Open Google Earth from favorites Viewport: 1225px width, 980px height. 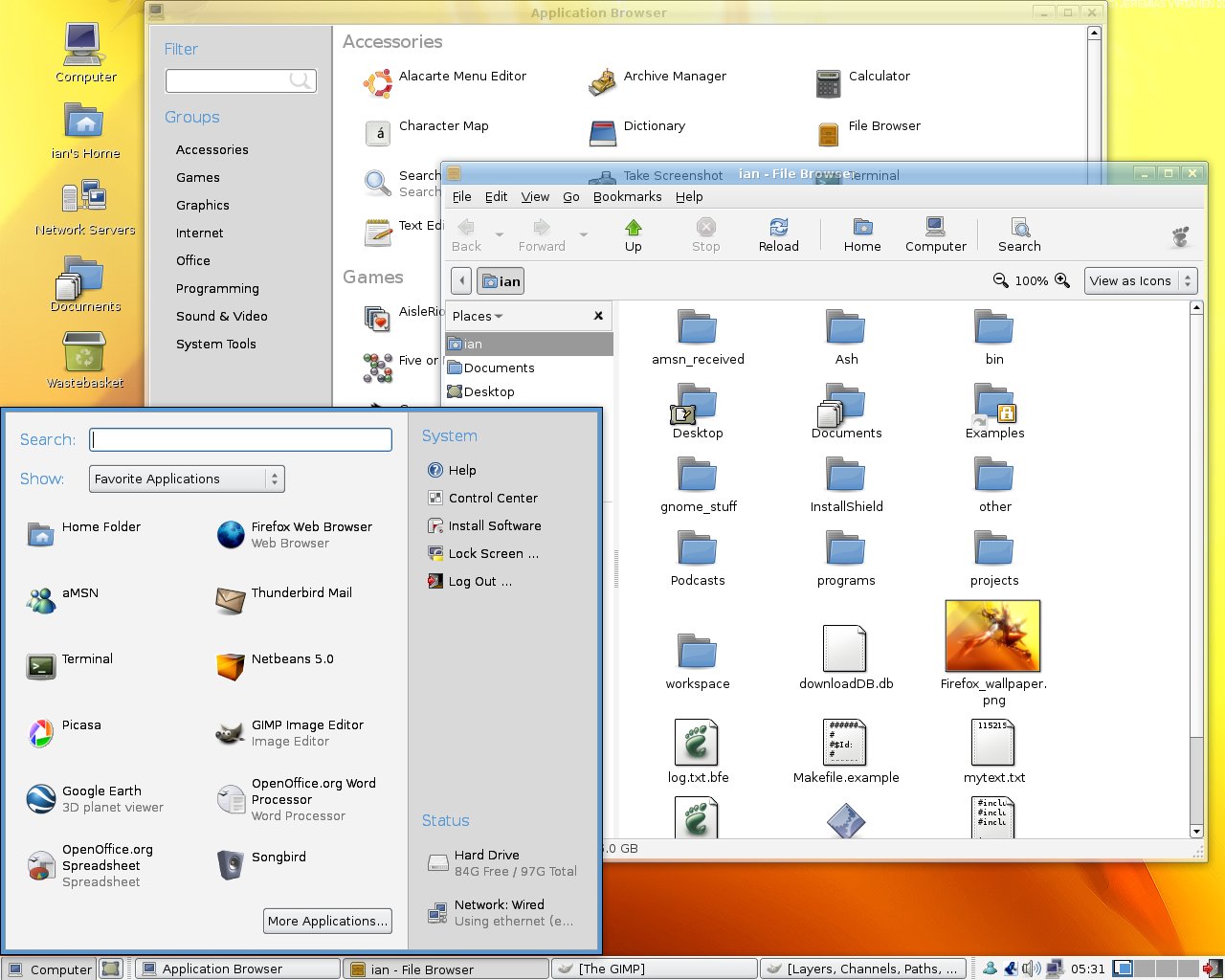coord(41,798)
